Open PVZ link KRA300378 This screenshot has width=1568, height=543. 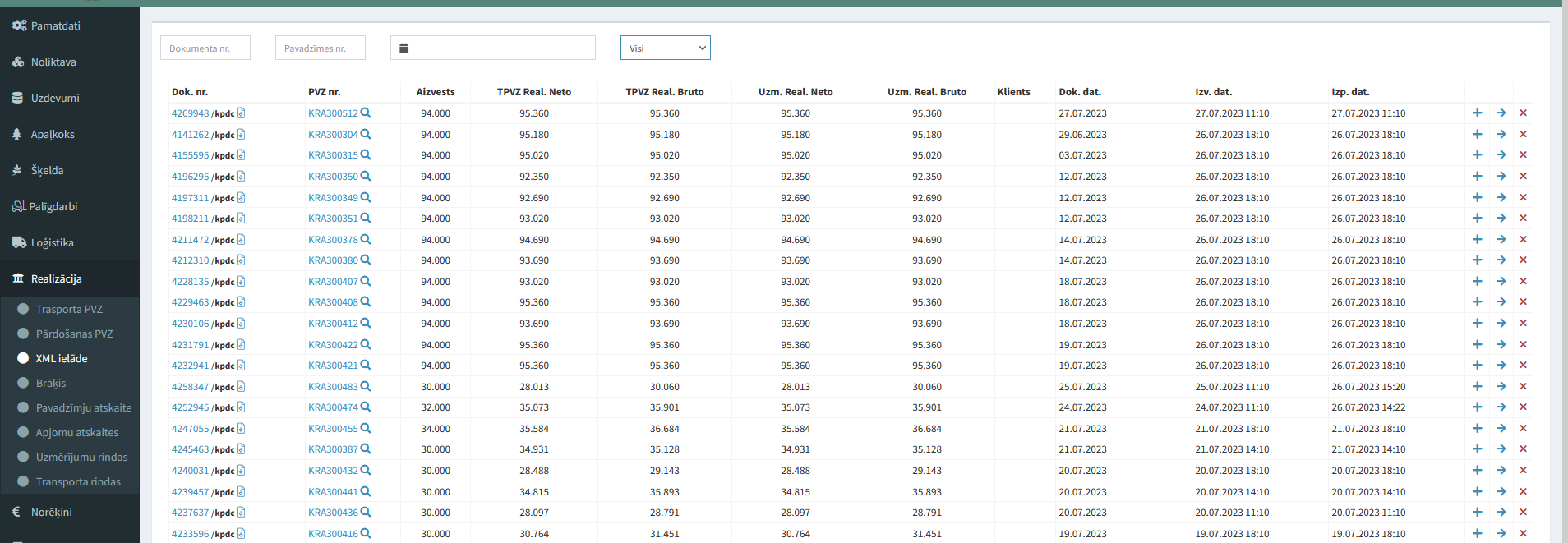333,240
